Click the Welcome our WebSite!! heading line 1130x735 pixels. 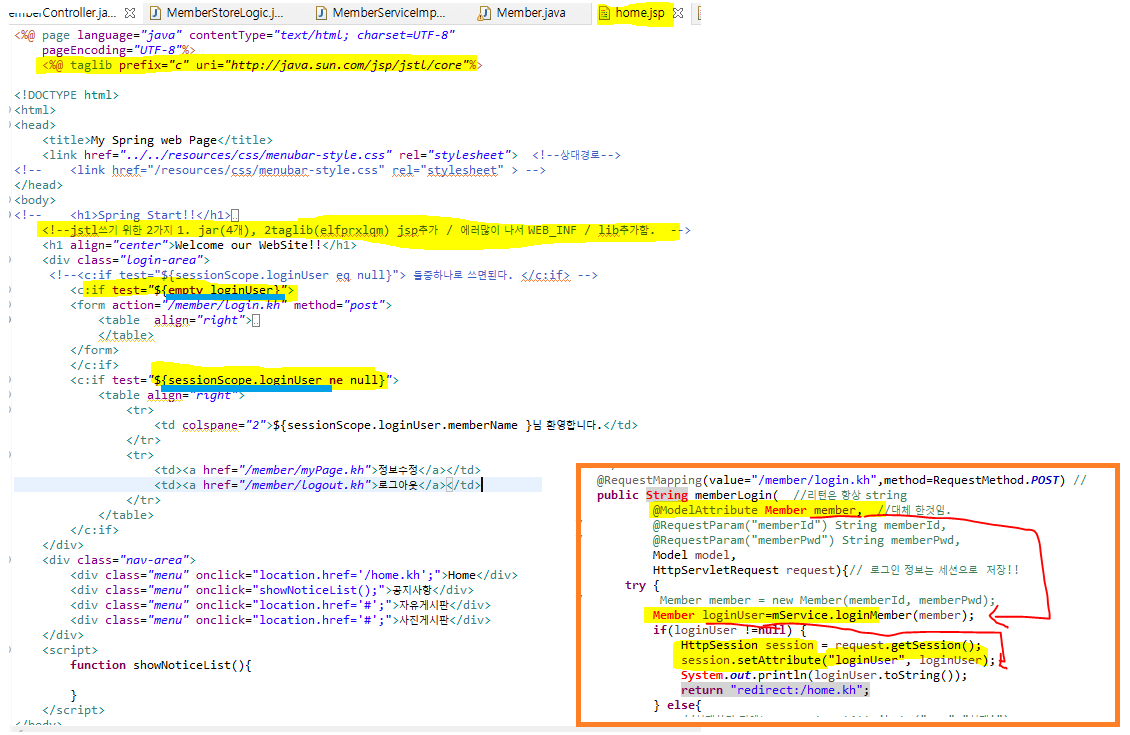199,245
